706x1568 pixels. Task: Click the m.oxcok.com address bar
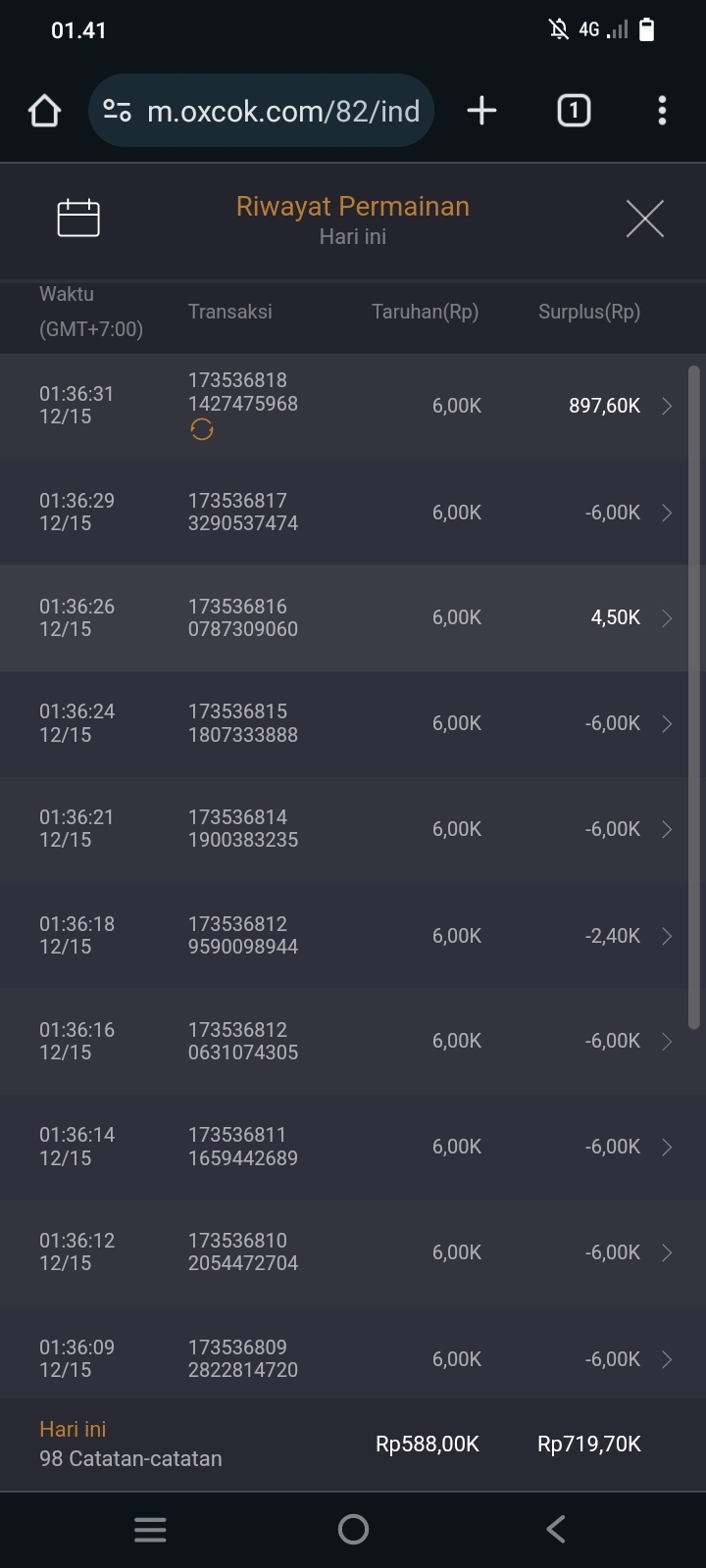tap(282, 111)
